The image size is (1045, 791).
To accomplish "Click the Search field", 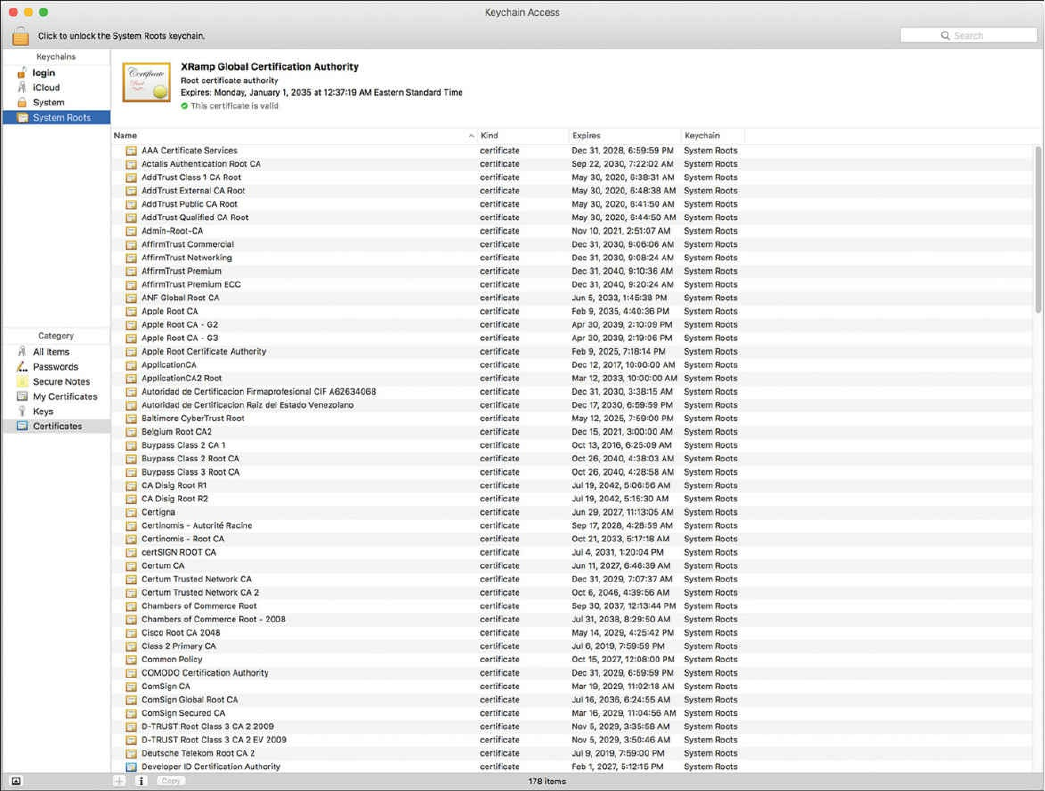I will (968, 35).
